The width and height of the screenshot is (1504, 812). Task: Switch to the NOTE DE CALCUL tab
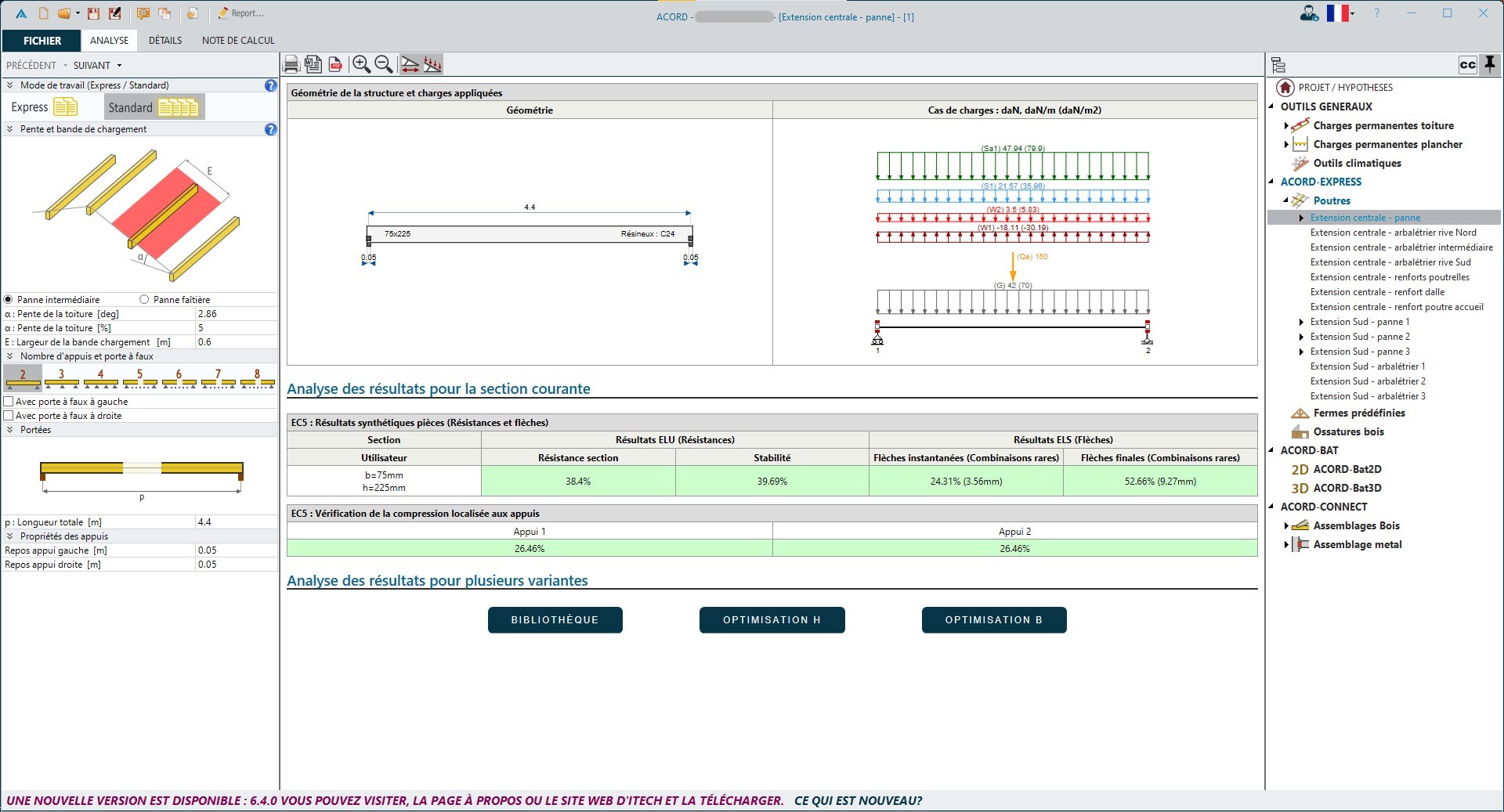pos(238,41)
